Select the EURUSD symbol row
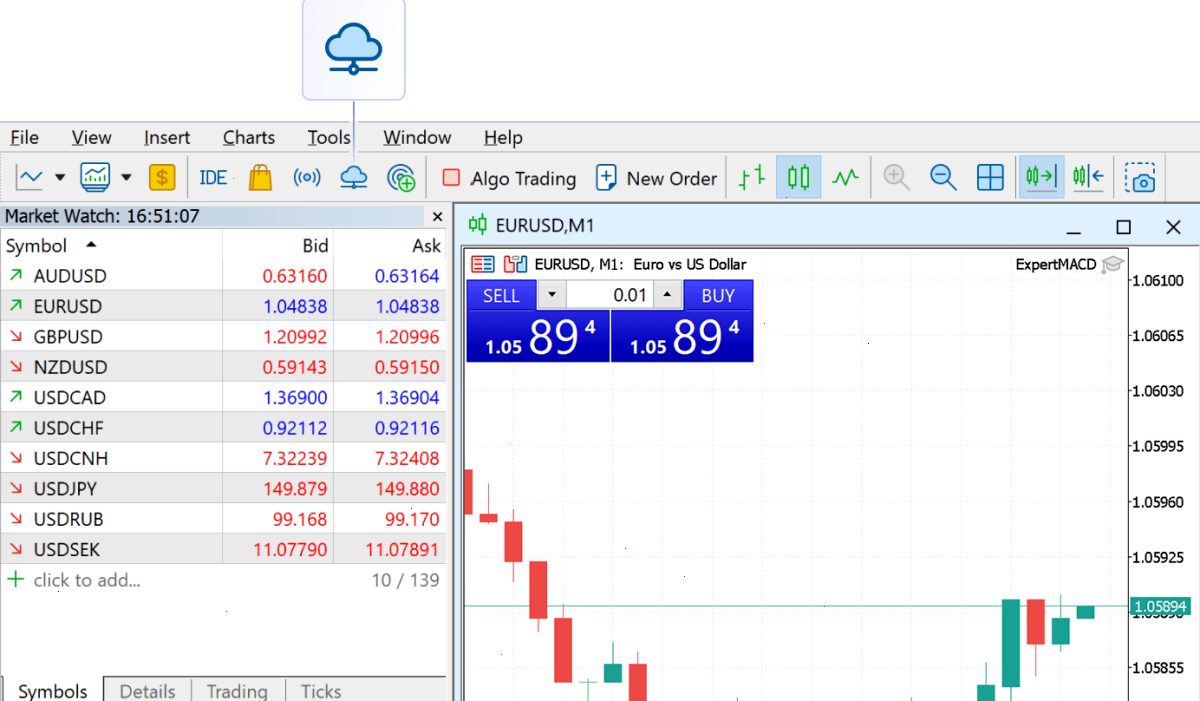 (223, 306)
